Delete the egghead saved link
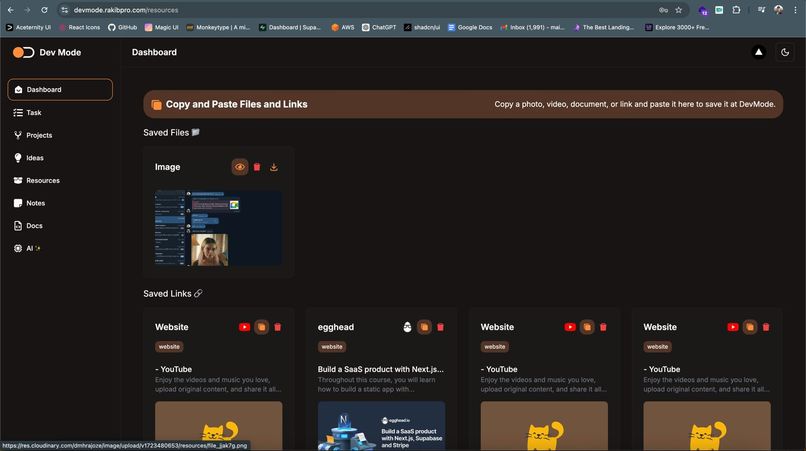The width and height of the screenshot is (806, 451). 441,327
